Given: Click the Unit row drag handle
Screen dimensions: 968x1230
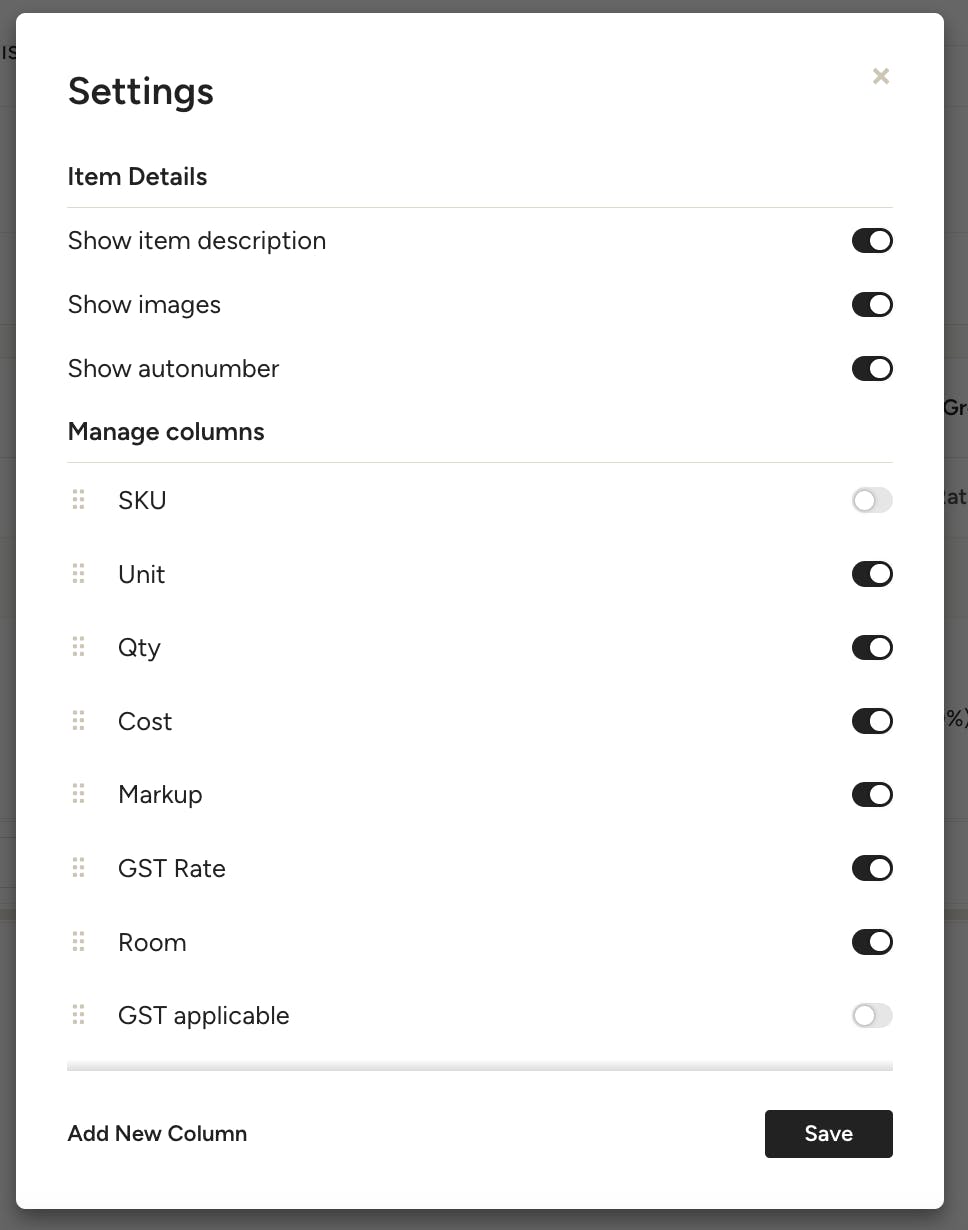Looking at the screenshot, I should 79,574.
